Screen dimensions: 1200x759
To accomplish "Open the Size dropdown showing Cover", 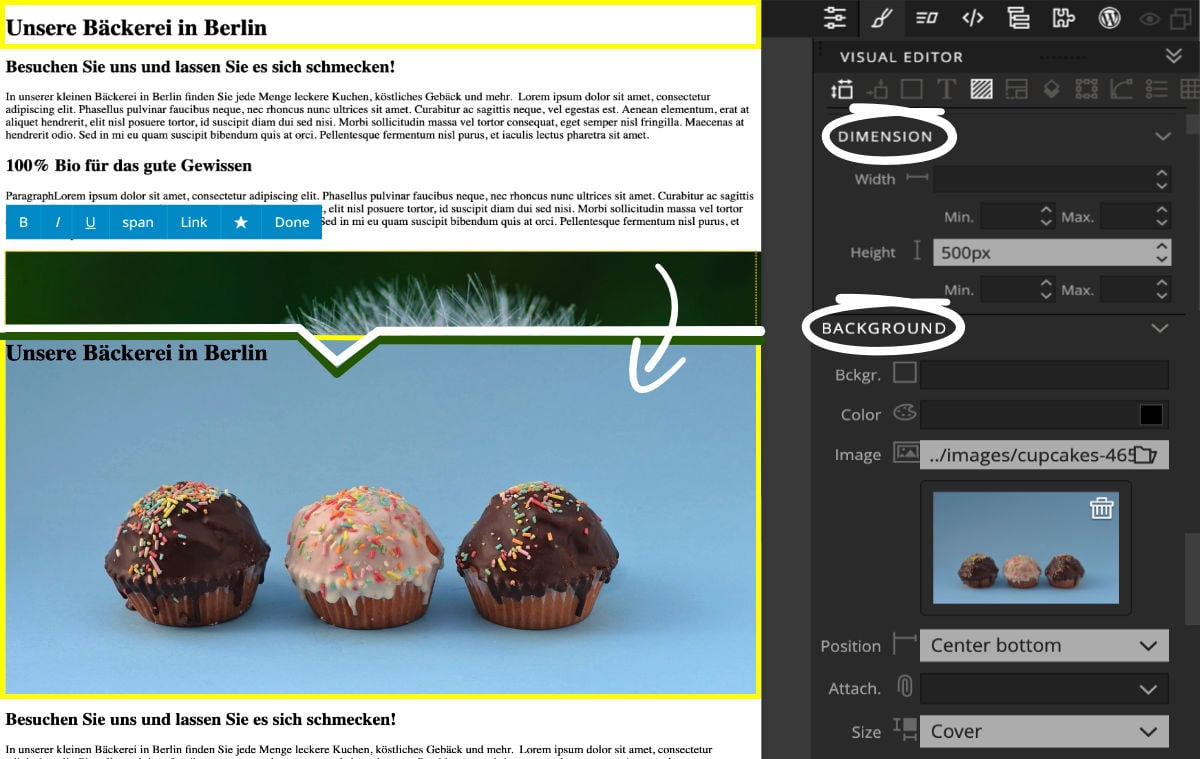I will 1043,732.
